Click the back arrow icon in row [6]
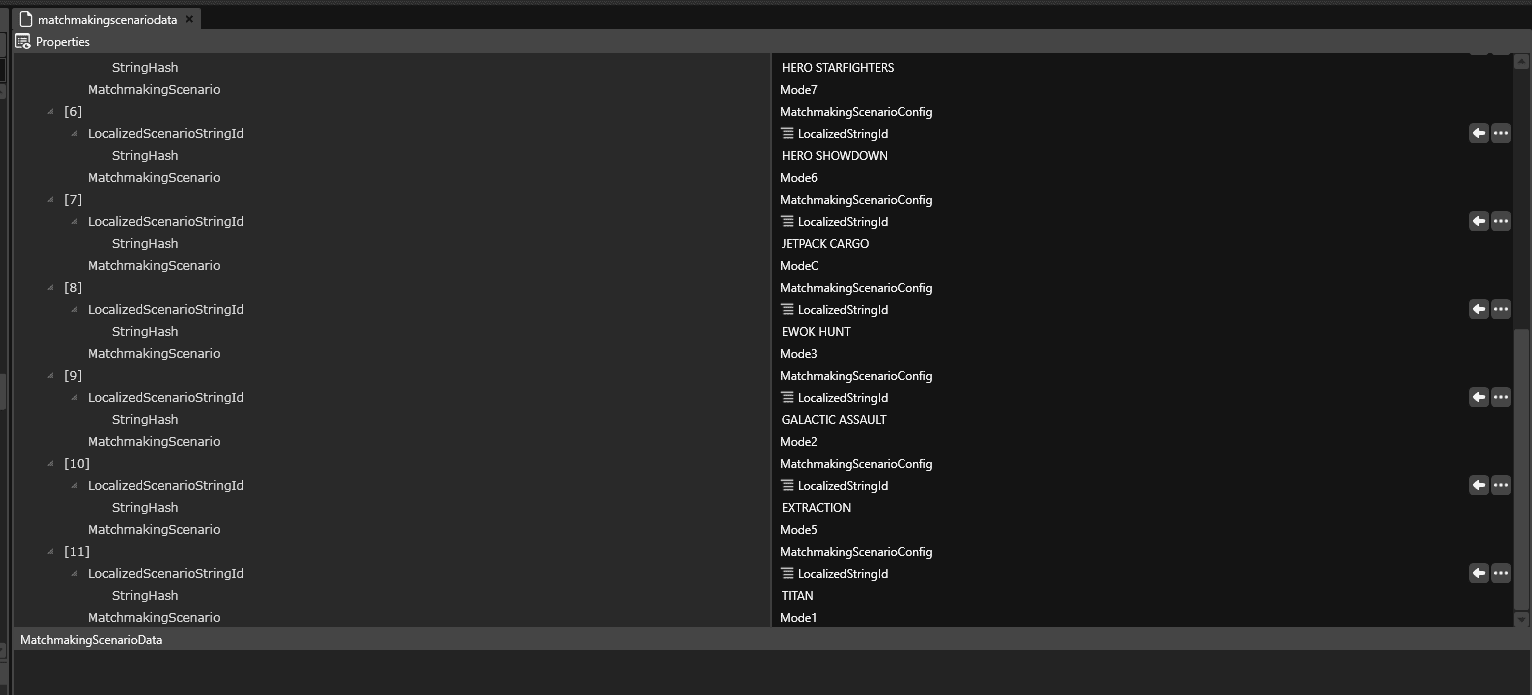The height and width of the screenshot is (695, 1532). point(1478,133)
